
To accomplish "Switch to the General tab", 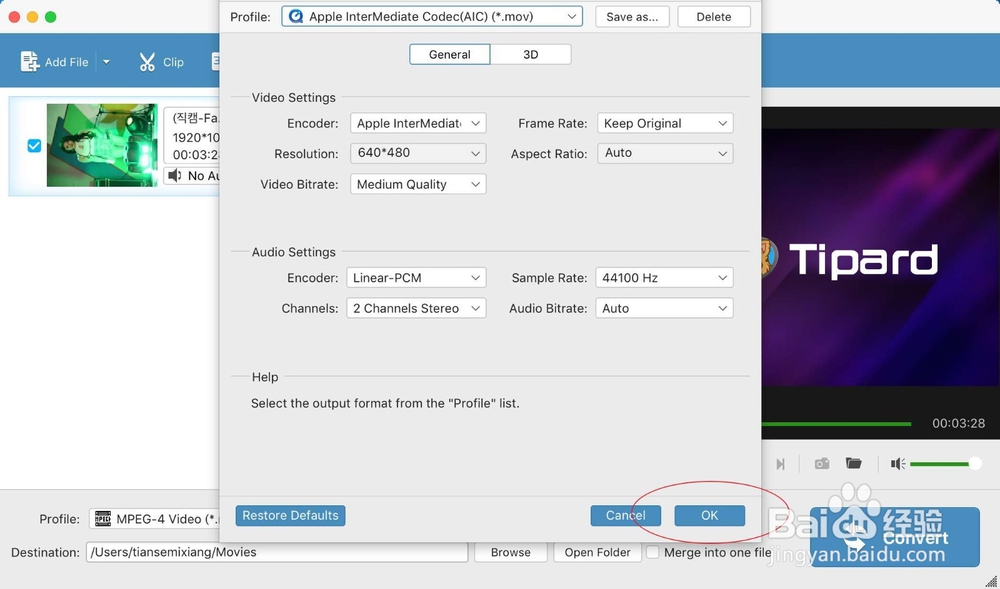I will pyautogui.click(x=450, y=54).
